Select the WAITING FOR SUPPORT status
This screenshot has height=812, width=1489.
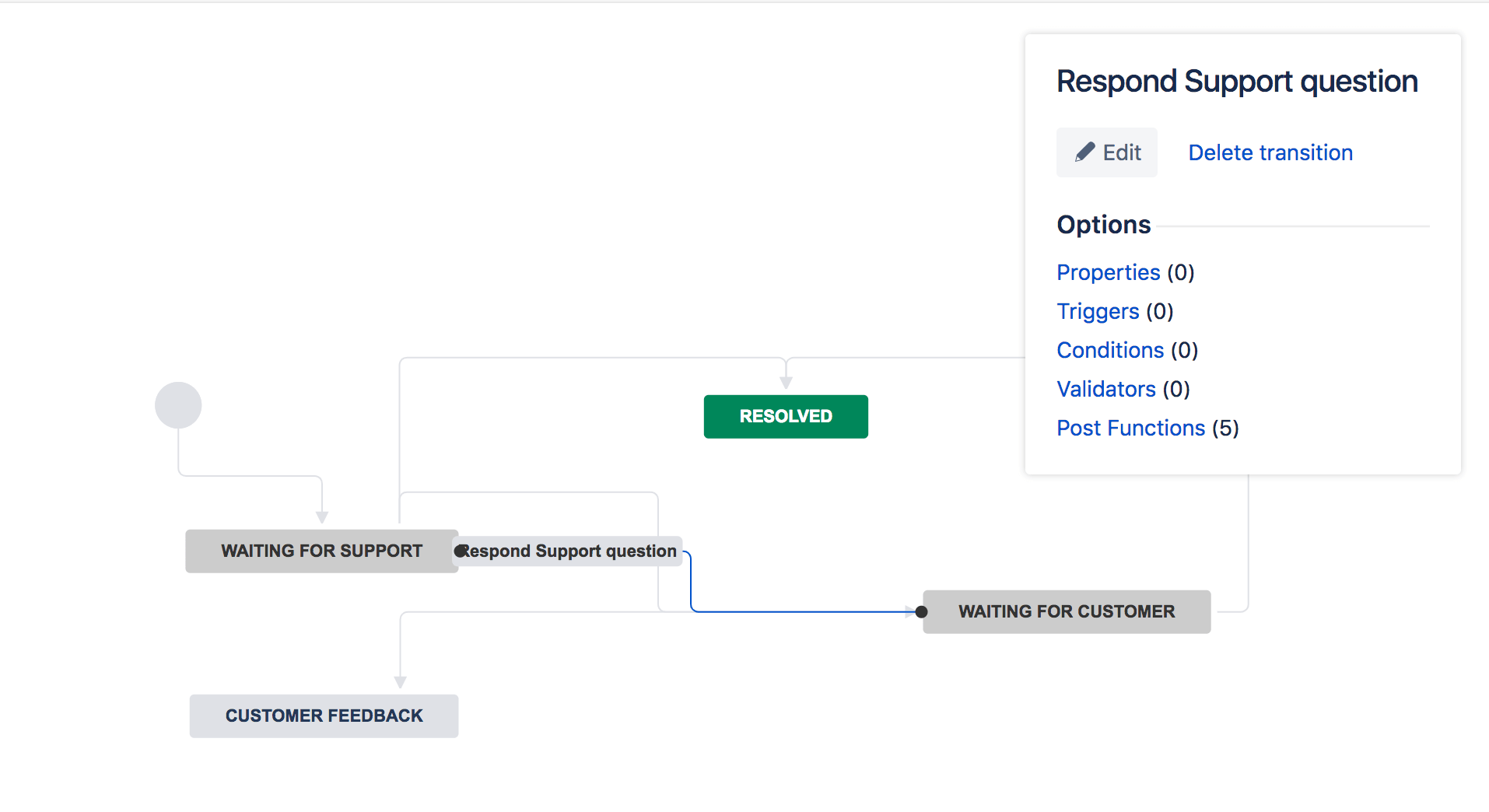321,551
